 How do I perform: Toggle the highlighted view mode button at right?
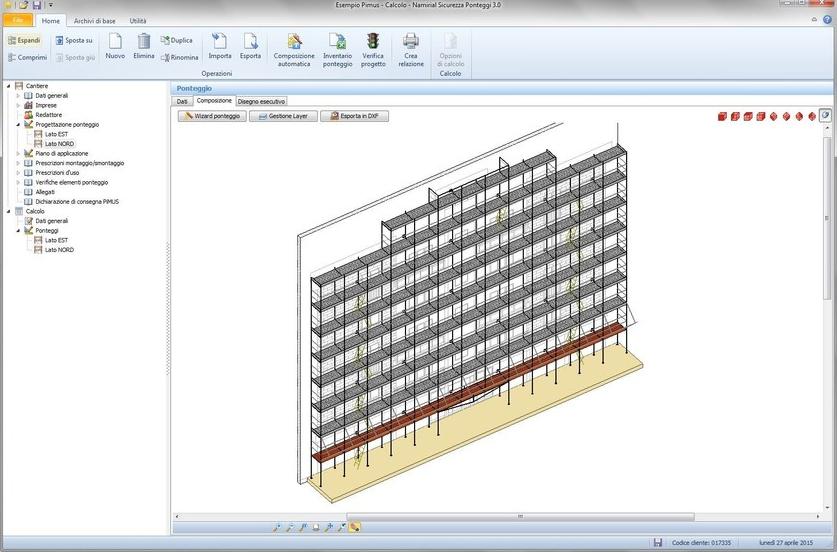tap(825, 116)
